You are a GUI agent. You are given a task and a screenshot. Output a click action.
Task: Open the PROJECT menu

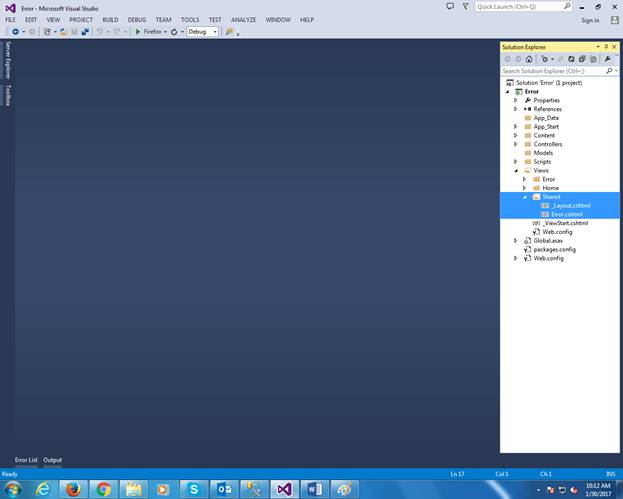tap(81, 19)
